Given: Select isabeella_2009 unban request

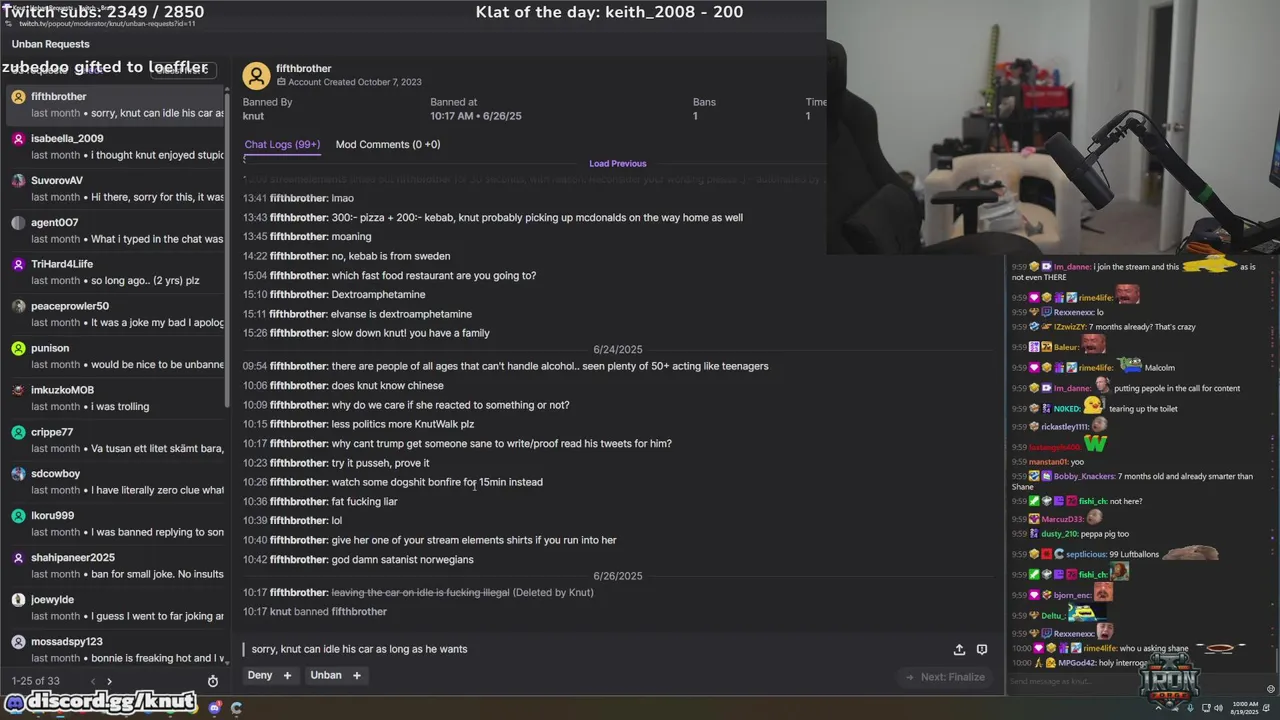Looking at the screenshot, I should click(115, 146).
